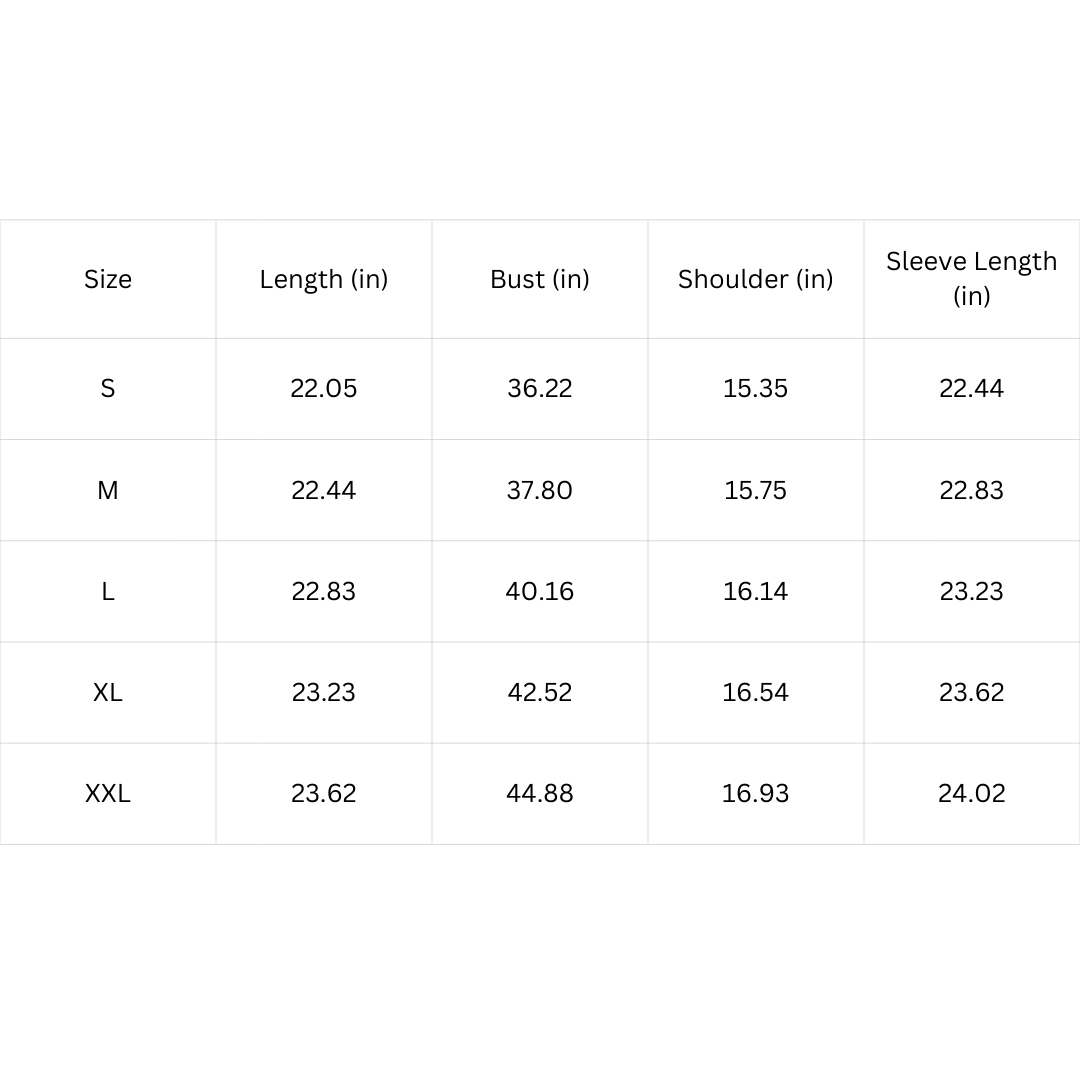
Task: Select the S size row label
Action: pyautogui.click(x=108, y=388)
